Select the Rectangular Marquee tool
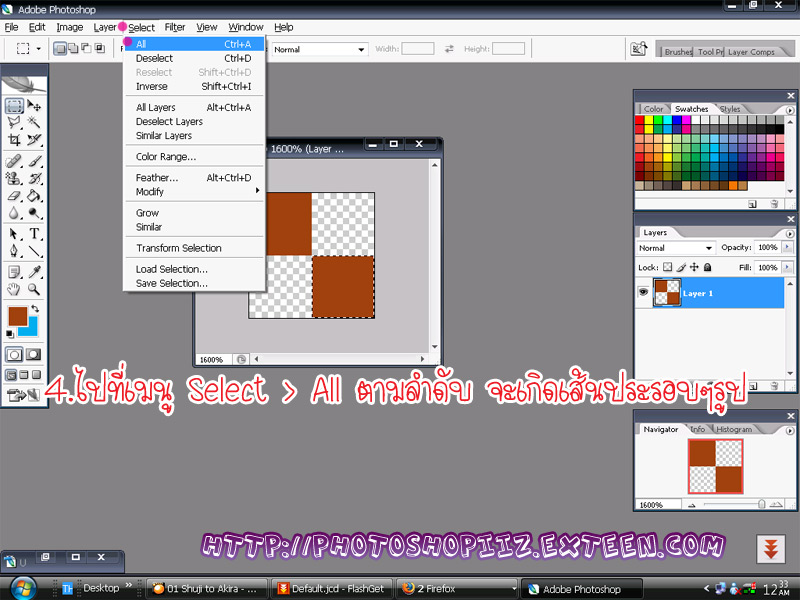 coord(14,106)
